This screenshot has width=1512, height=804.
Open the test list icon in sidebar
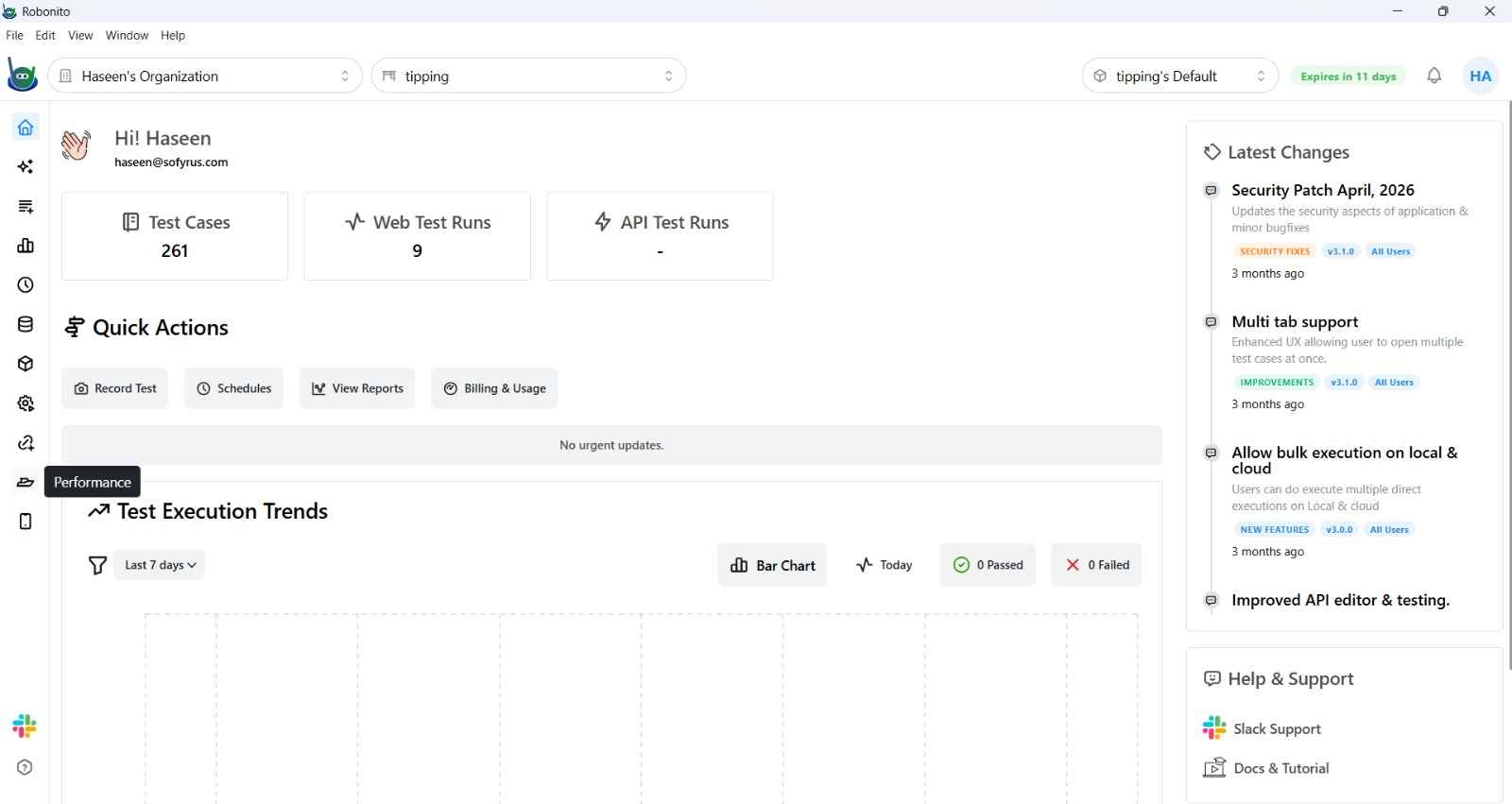click(26, 207)
